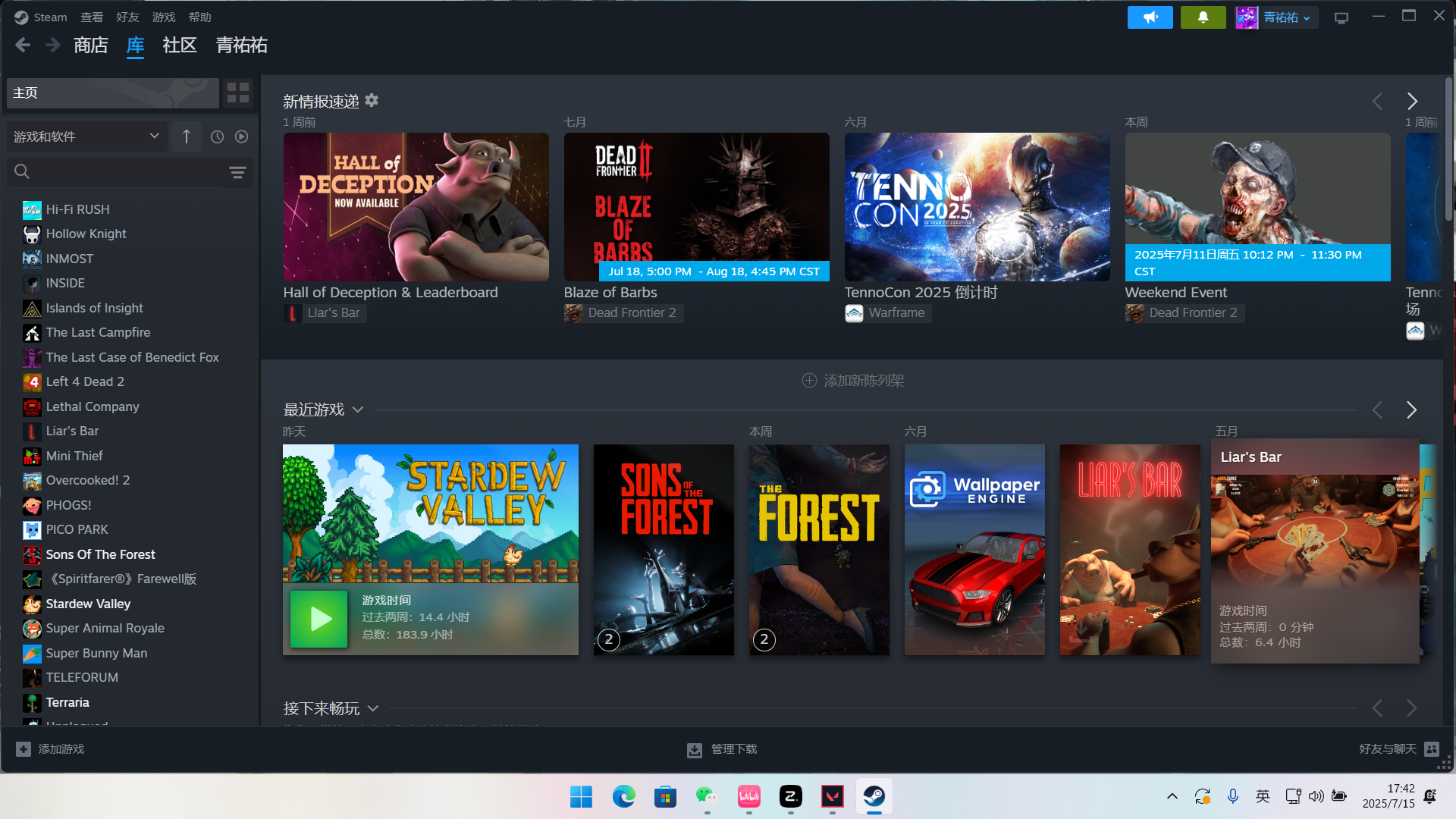Open advanced filter options icon

pyautogui.click(x=237, y=172)
